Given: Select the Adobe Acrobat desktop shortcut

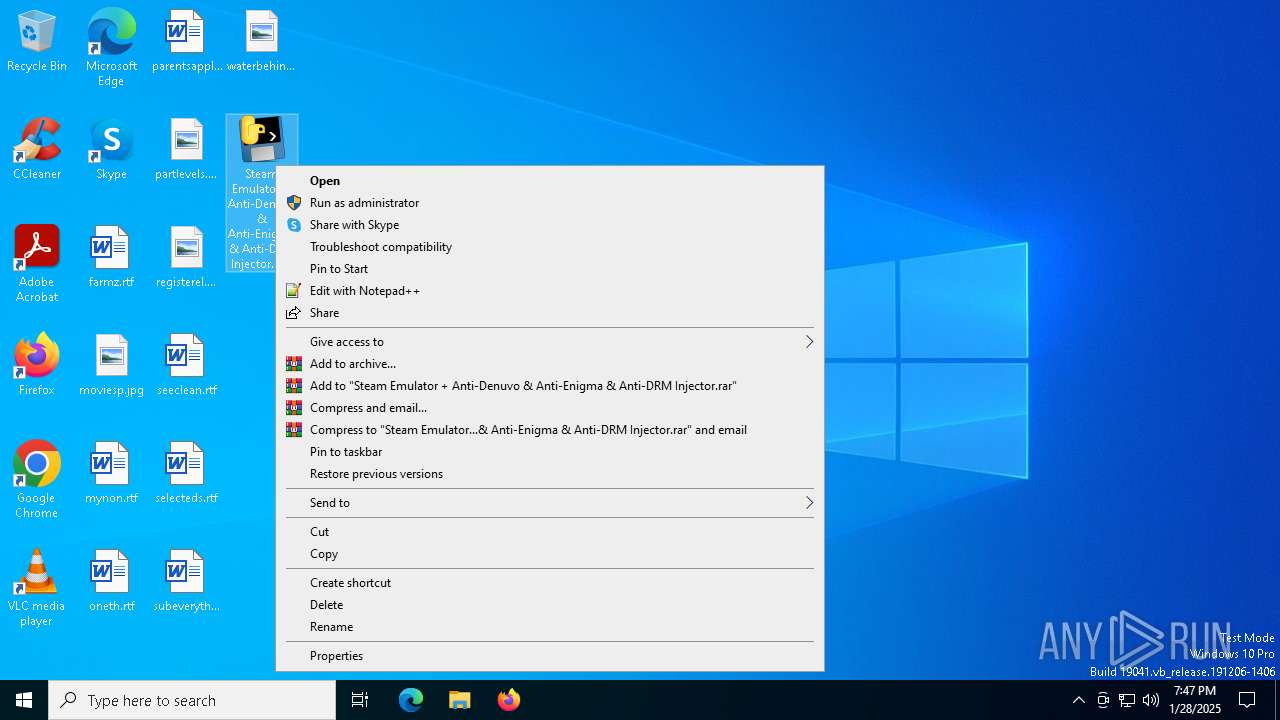Looking at the screenshot, I should 37,264.
